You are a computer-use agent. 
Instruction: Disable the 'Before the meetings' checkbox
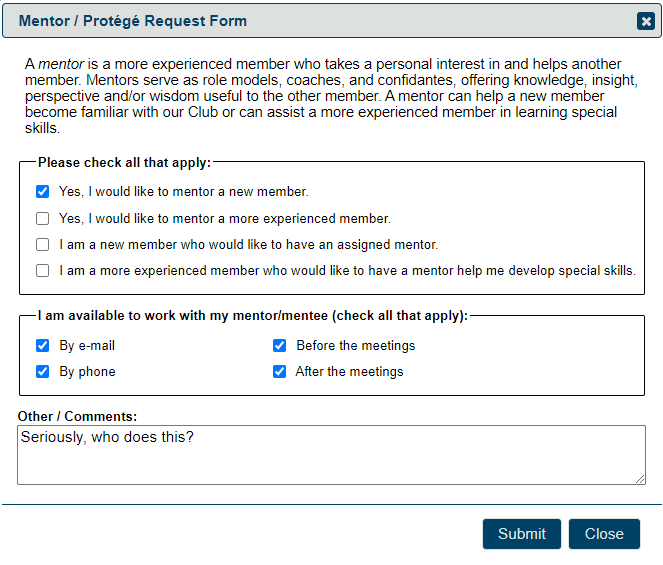click(x=279, y=346)
